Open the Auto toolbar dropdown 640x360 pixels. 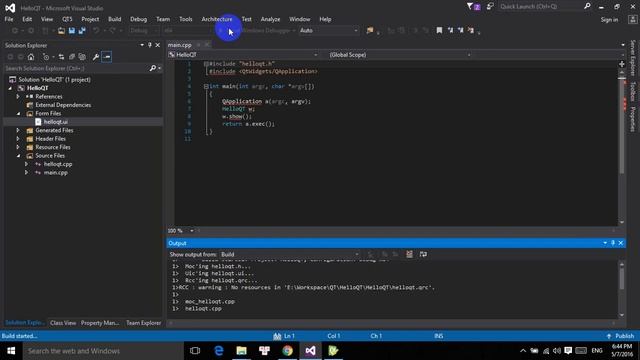[x=329, y=31]
